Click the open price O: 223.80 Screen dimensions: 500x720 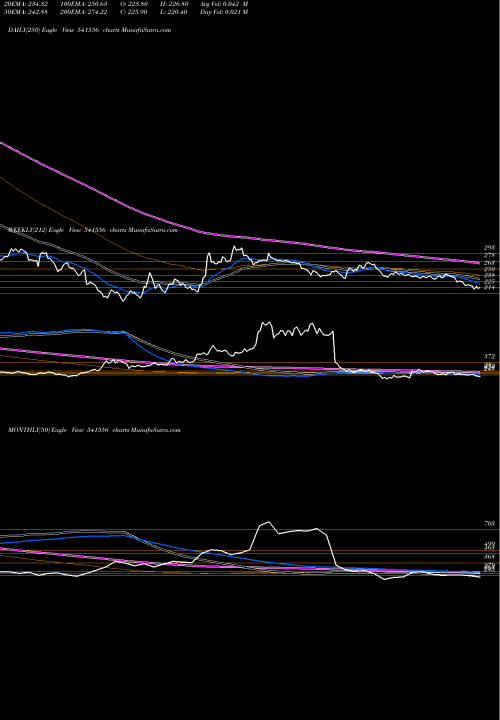click(x=134, y=4)
